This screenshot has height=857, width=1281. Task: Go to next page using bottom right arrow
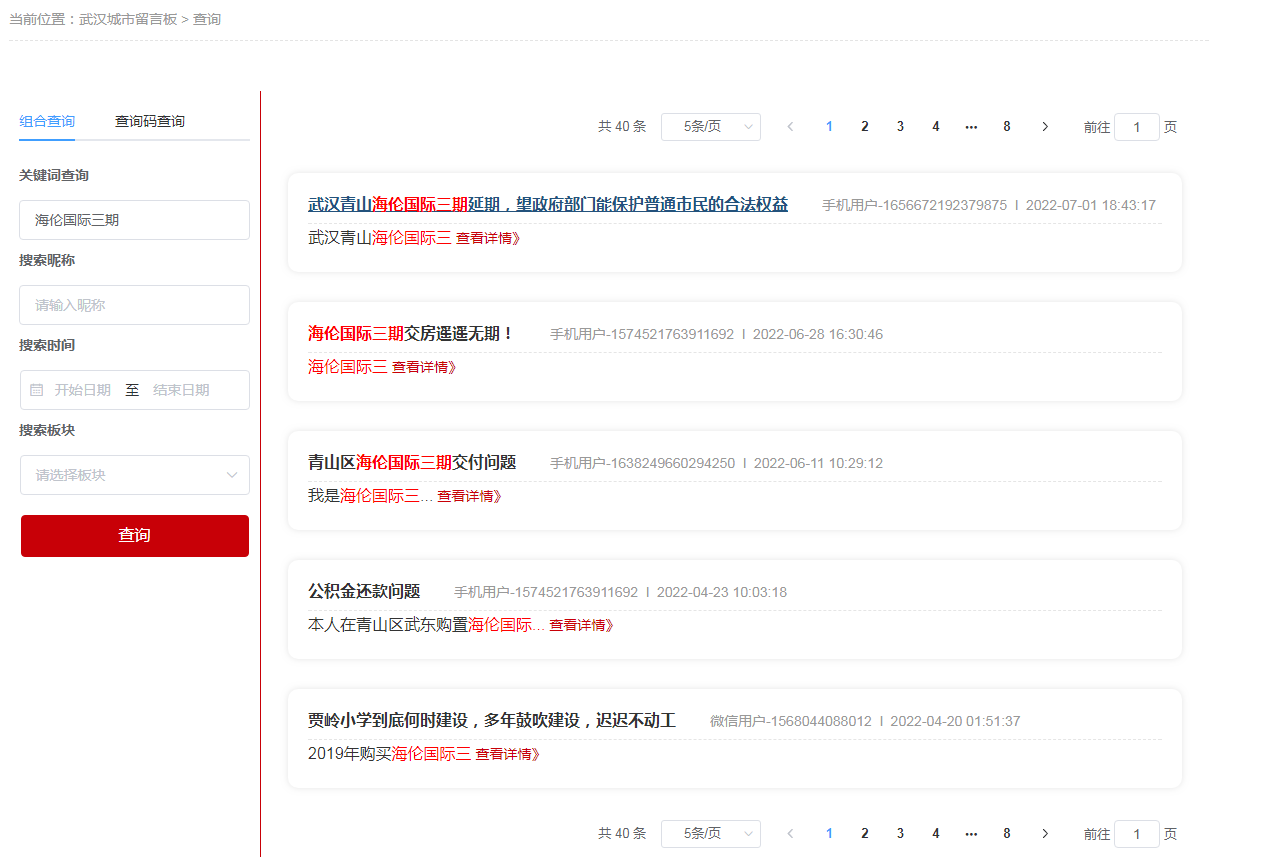(1045, 834)
